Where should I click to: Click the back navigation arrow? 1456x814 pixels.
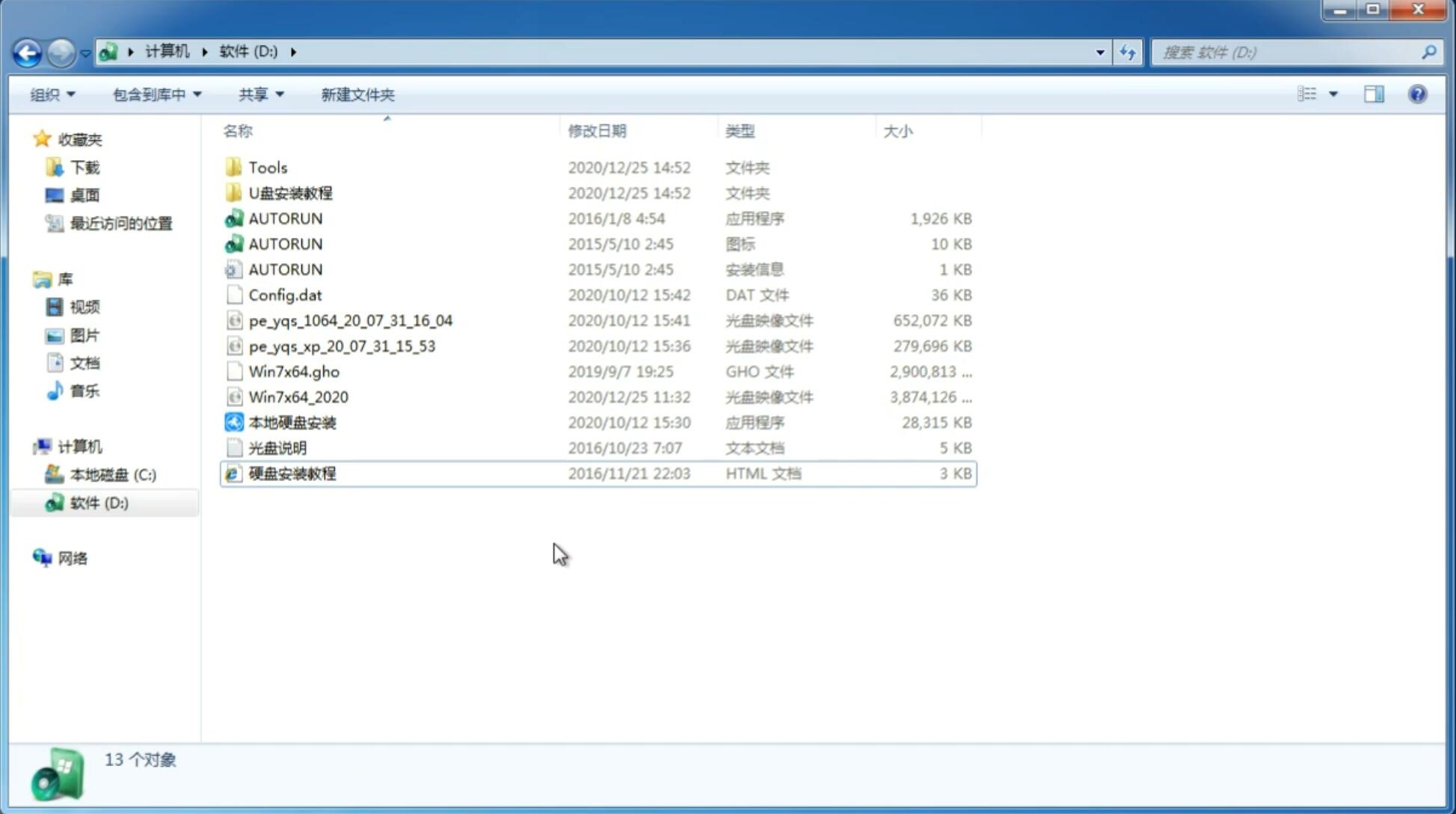27,51
